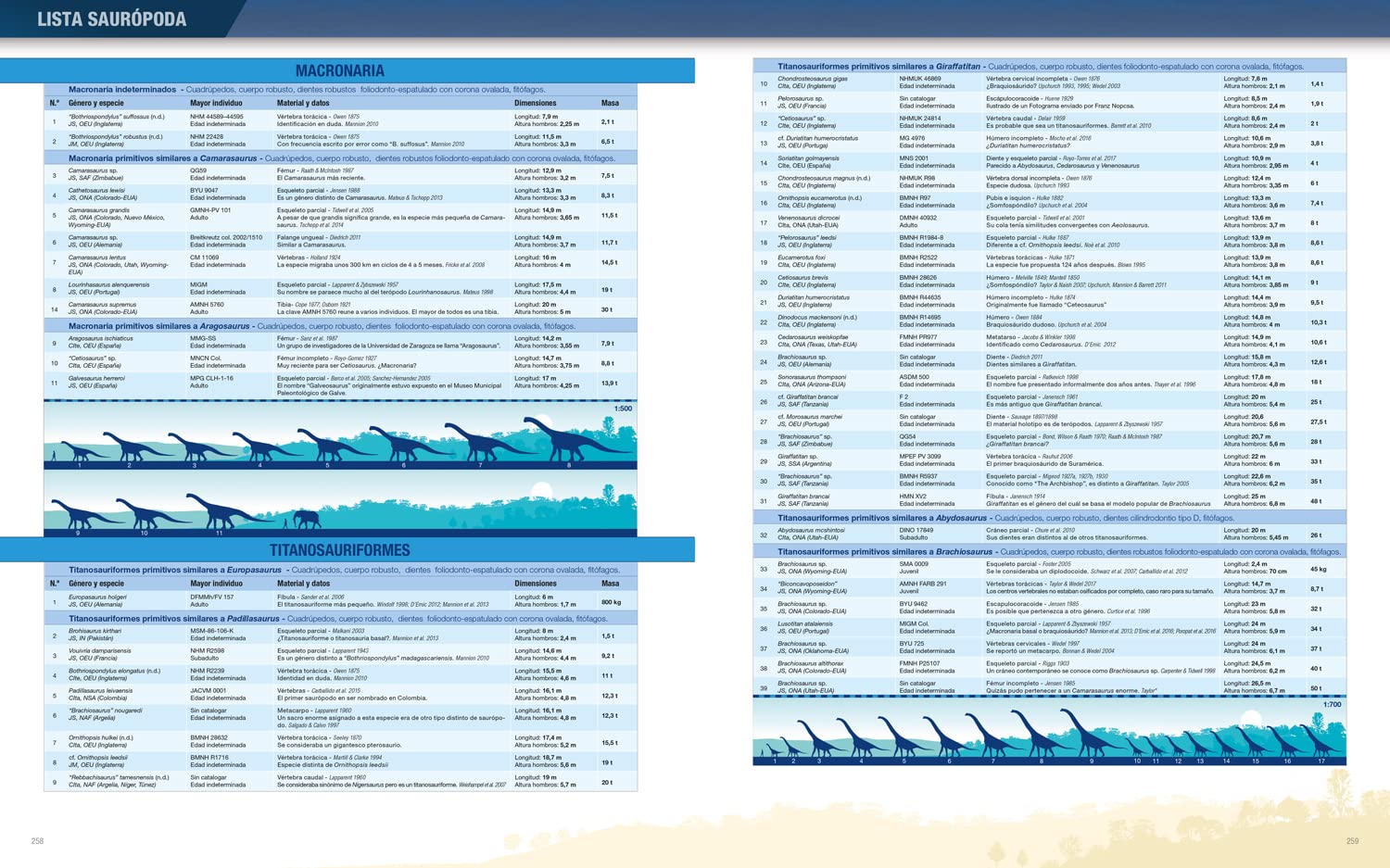
Task: Click specimen number 'AMNH 5760'
Action: pyautogui.click(x=207, y=305)
